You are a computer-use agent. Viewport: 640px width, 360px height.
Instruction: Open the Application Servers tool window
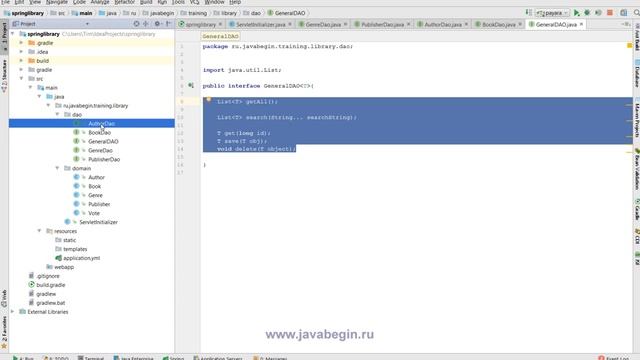pos(218,358)
